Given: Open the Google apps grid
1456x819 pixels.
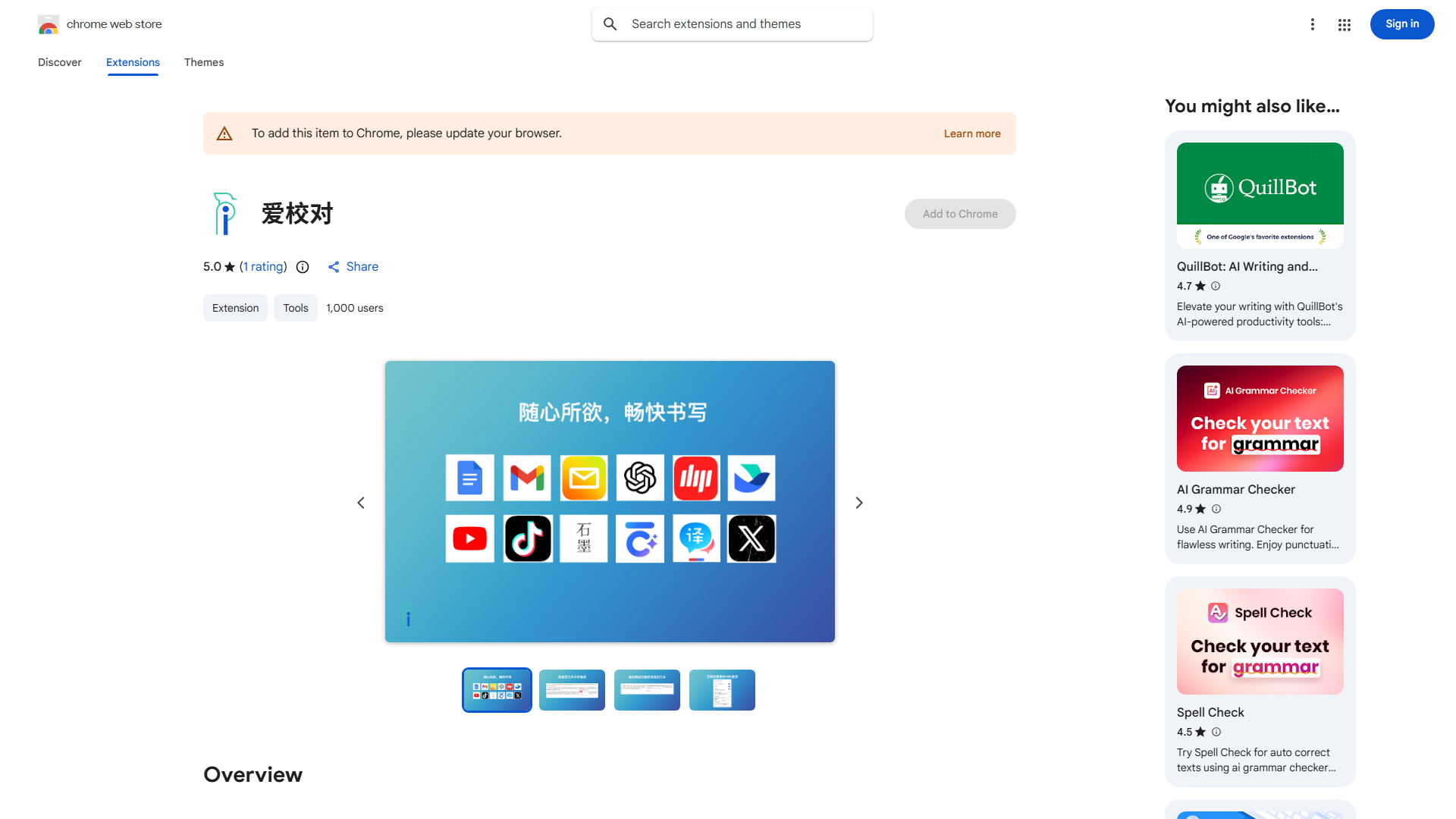Looking at the screenshot, I should tap(1345, 25).
